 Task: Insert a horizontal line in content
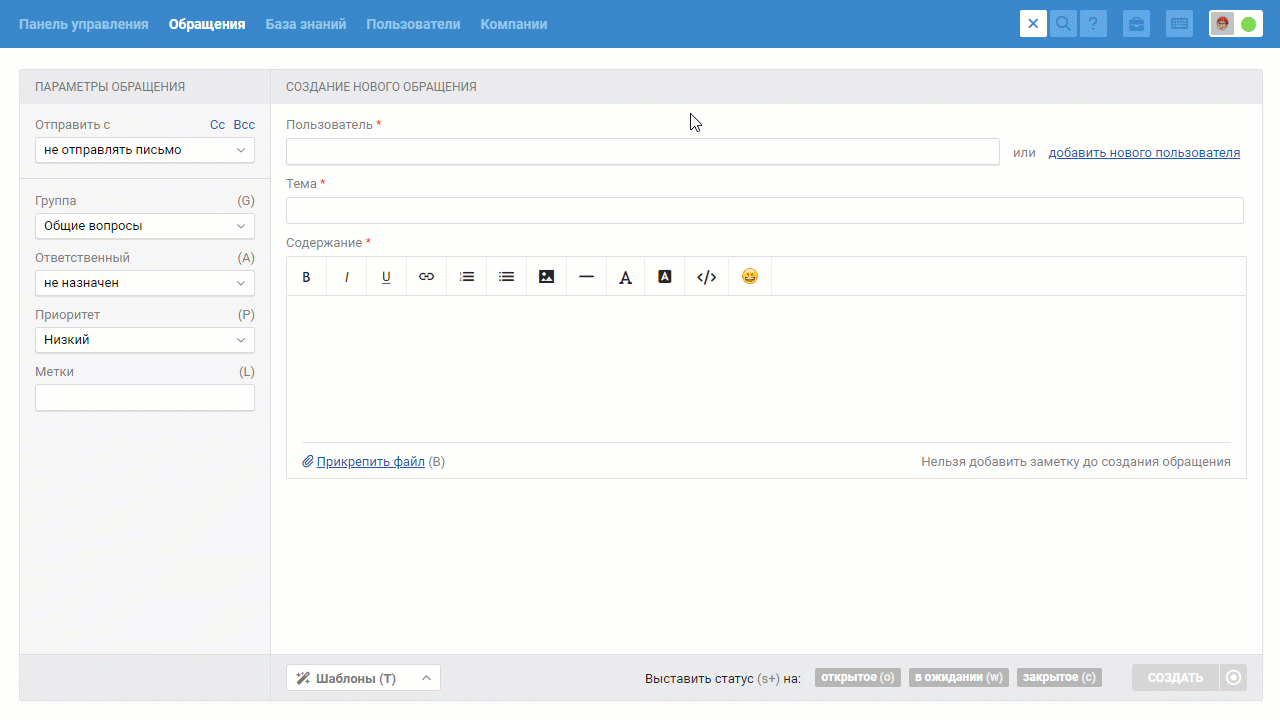pyautogui.click(x=586, y=277)
